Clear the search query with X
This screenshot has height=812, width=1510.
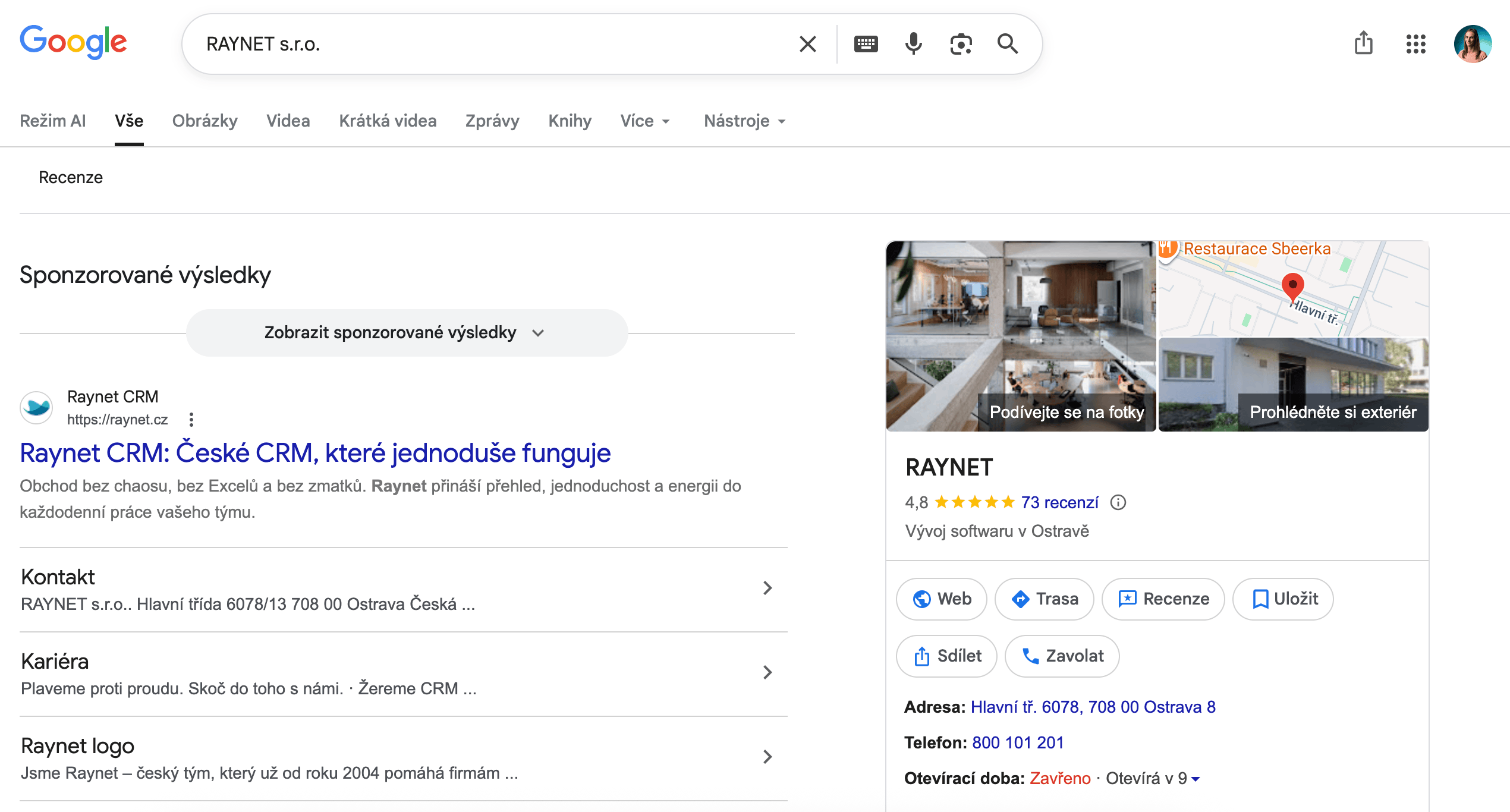807,44
